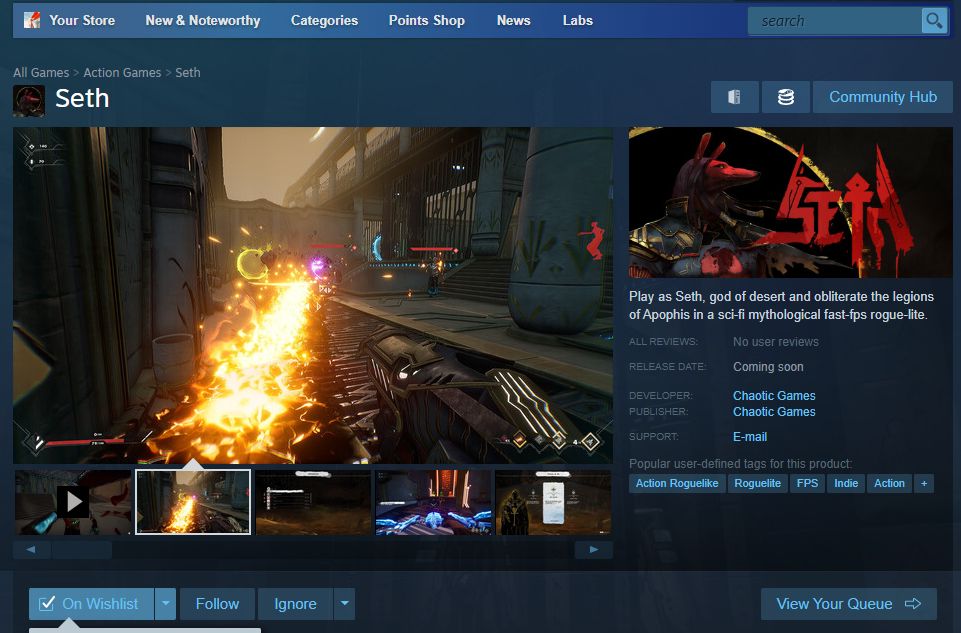Select the dark desert menu screenshot thumbnail
The height and width of the screenshot is (633, 961).
tap(313, 502)
